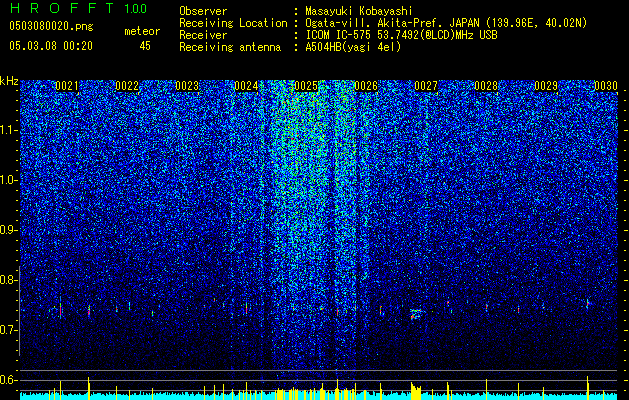This screenshot has width=629, height=400.
Task: Click the 0.9 kHz axis tick label
Action: coord(8,230)
